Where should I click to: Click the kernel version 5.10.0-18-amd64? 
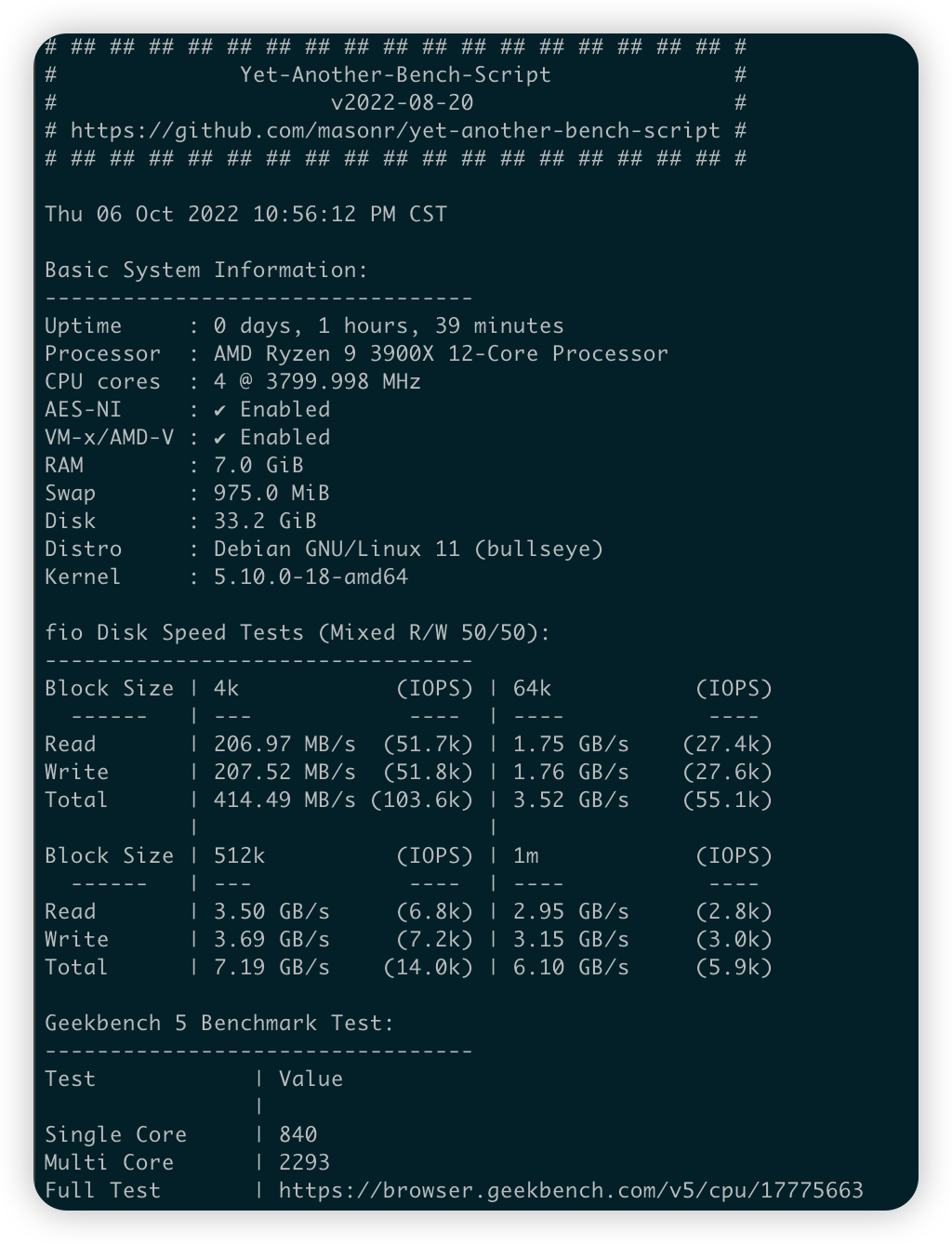311,577
